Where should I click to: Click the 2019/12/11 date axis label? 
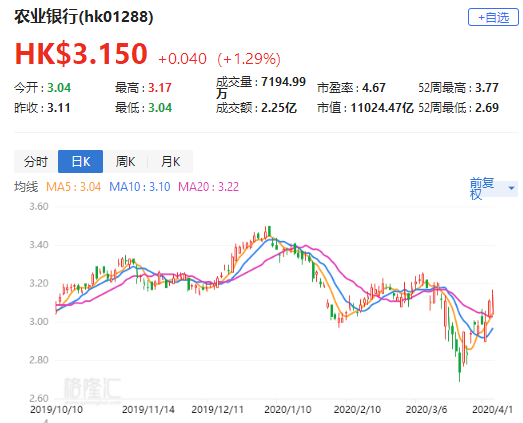click(217, 410)
